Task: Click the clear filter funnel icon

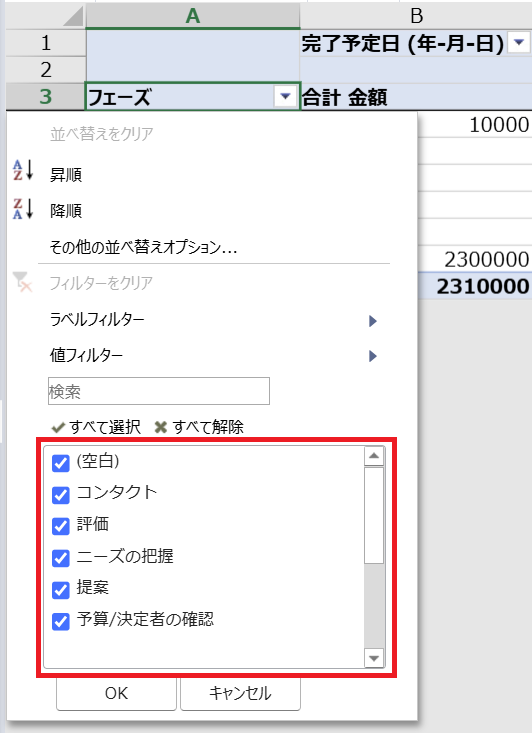Action: pyautogui.click(x=22, y=282)
